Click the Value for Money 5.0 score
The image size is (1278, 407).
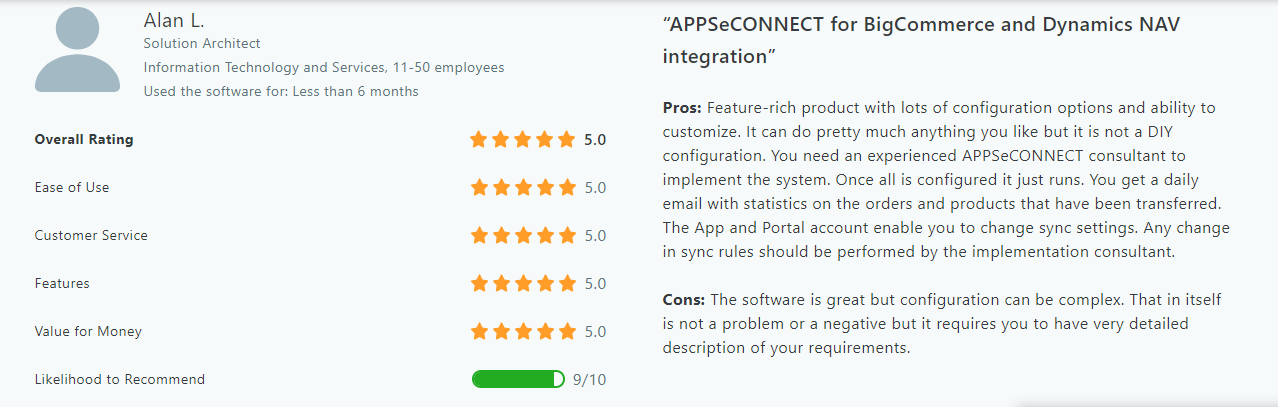pos(595,332)
